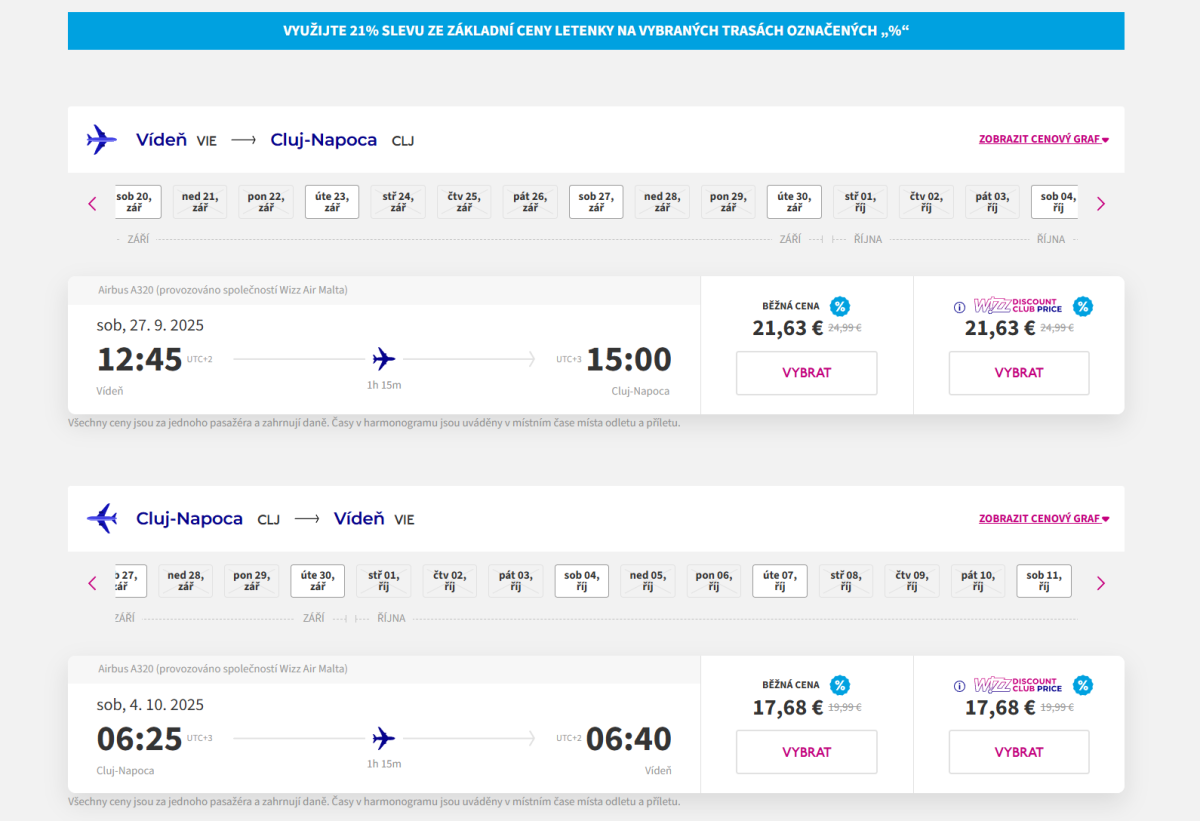The height and width of the screenshot is (821, 1200).
Task: Select outbound date úte 30, zář
Action: tap(794, 202)
